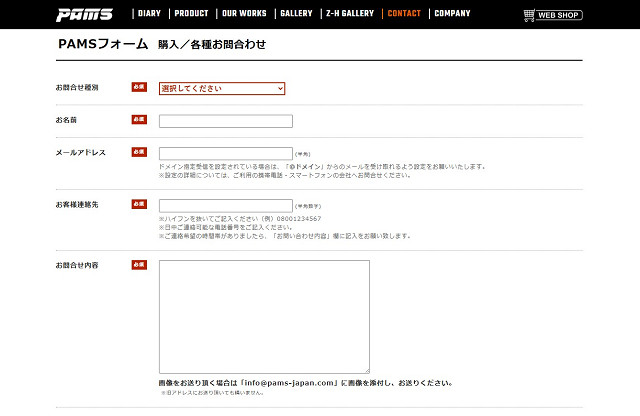Screen dimensions: 640x416
Task: Click the red 必須 badge beside メールアドレス
Action: click(139, 152)
